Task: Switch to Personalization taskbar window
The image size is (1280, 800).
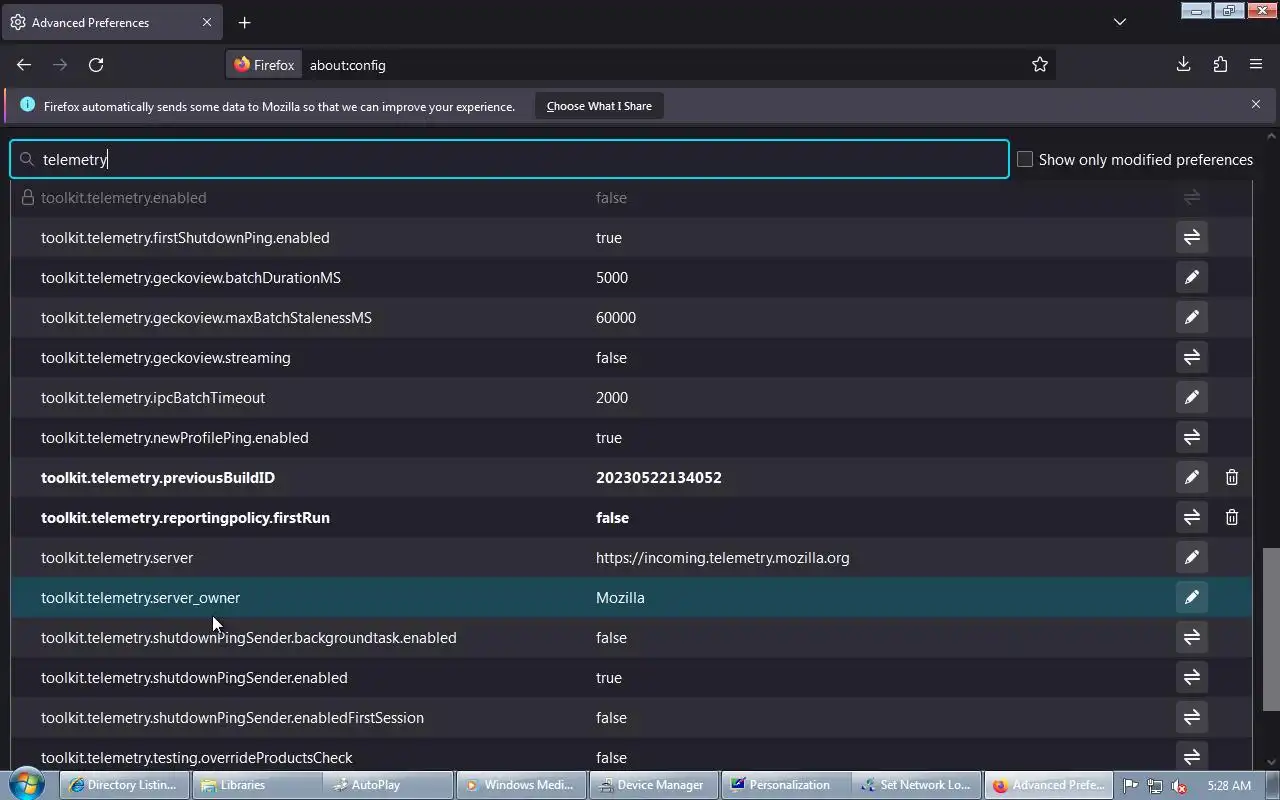Action: [x=785, y=785]
